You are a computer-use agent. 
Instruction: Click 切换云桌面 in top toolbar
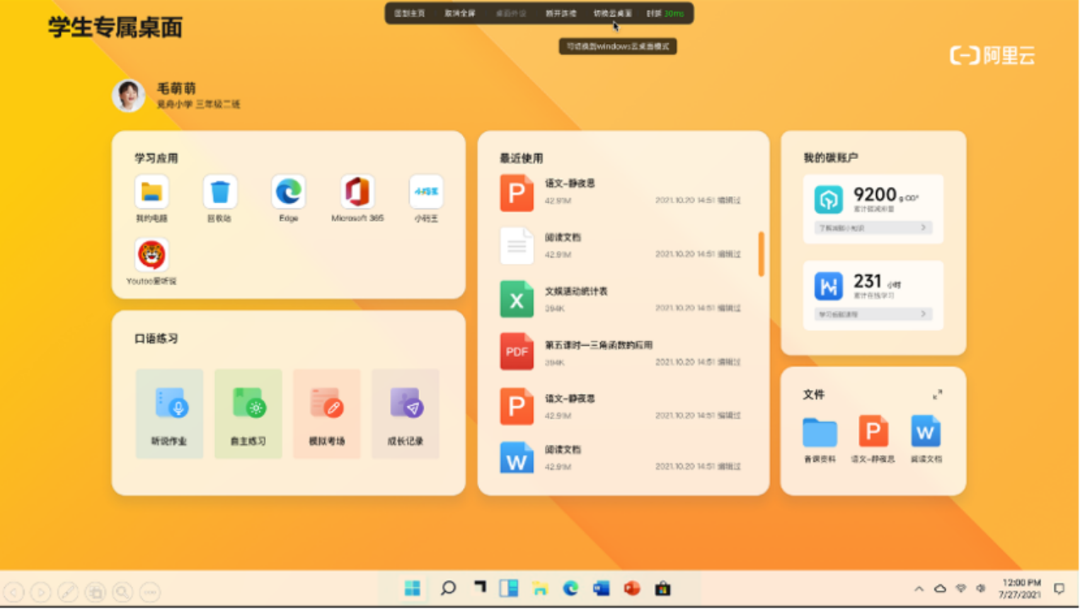point(612,13)
